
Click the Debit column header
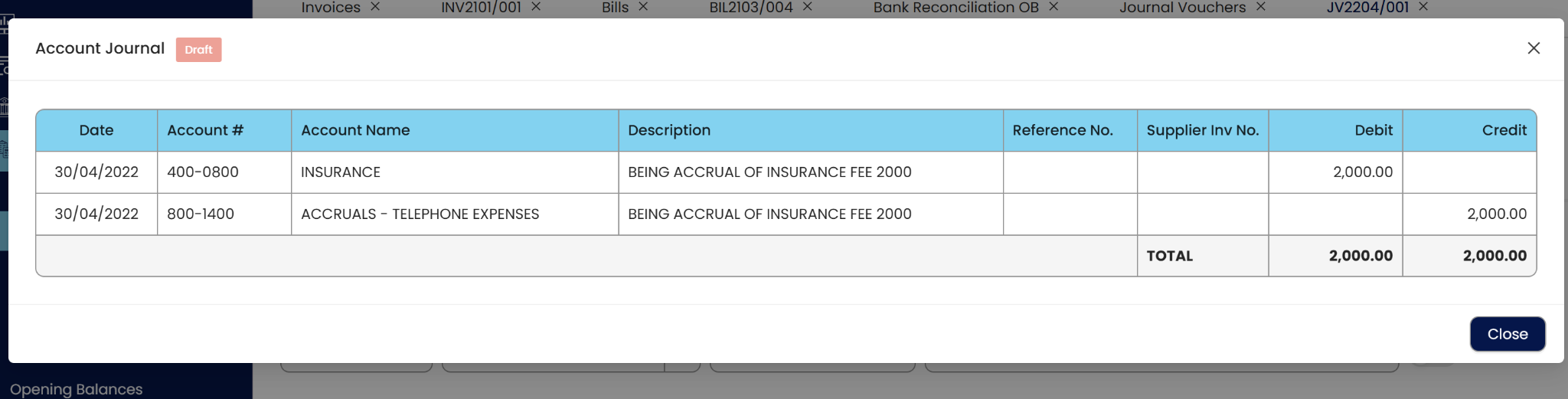point(1373,130)
